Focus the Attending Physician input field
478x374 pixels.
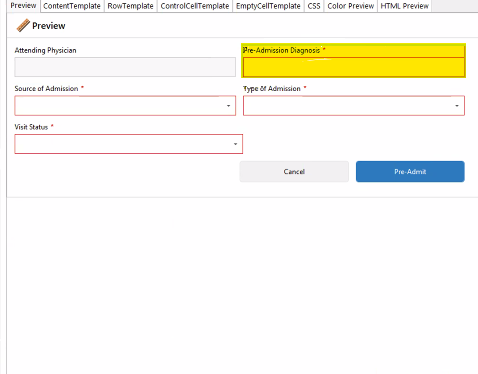[125, 67]
